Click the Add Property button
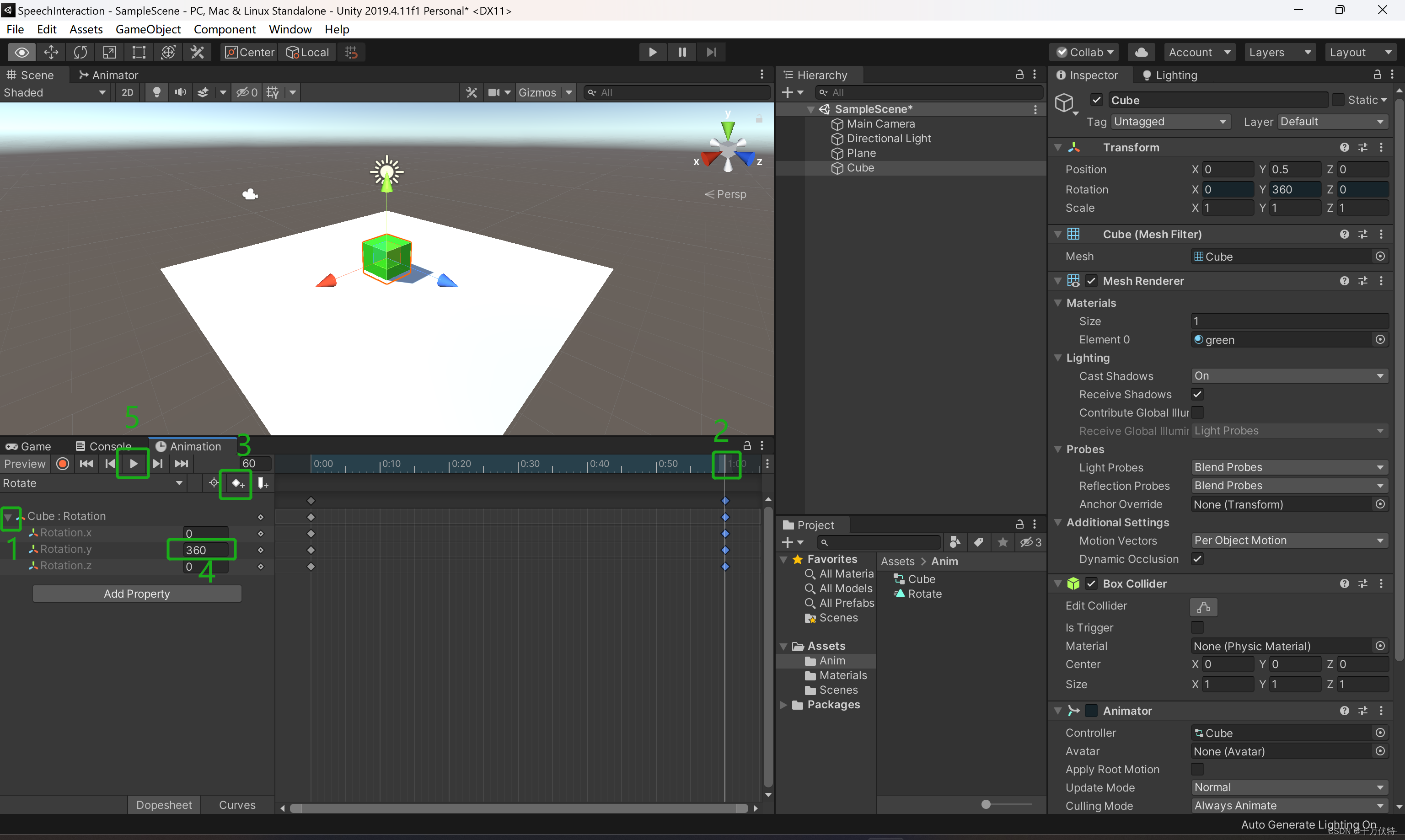1405x840 pixels. click(x=137, y=594)
